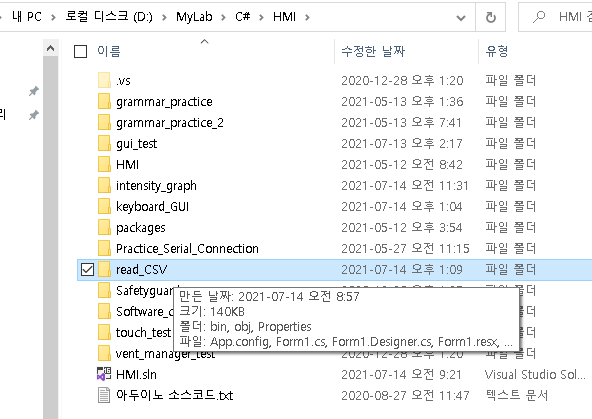Click the Safetyguard folder icon

pos(104,291)
